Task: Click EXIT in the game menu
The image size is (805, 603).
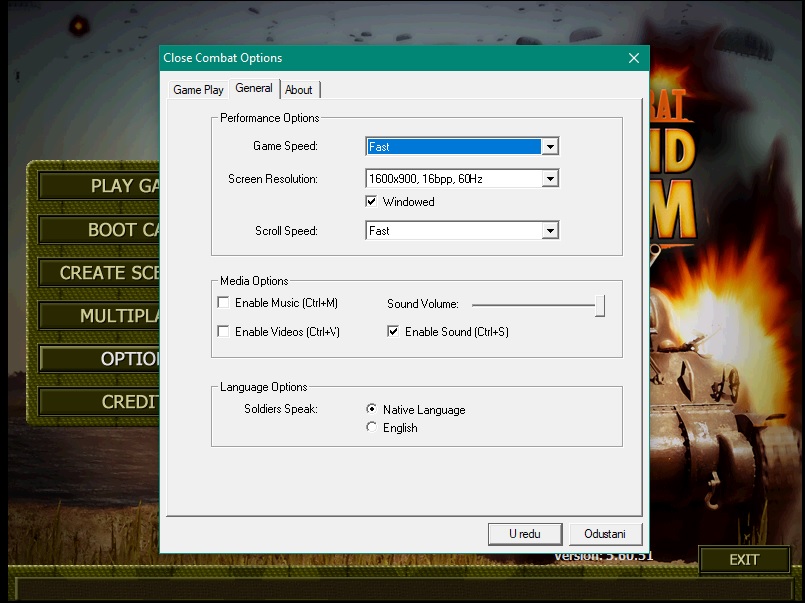Action: tap(744, 559)
